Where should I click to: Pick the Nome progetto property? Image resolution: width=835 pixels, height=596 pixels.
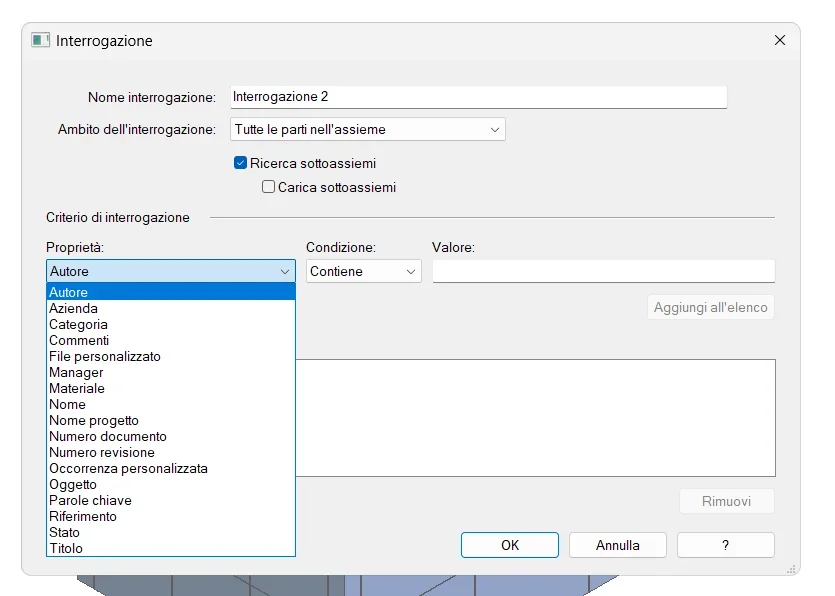click(94, 421)
